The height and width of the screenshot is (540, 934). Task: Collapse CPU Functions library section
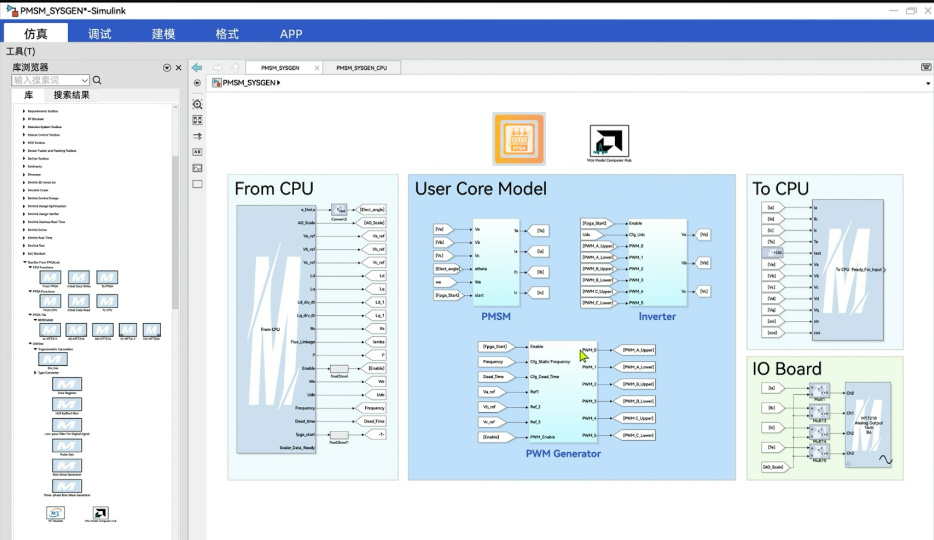pos(30,267)
